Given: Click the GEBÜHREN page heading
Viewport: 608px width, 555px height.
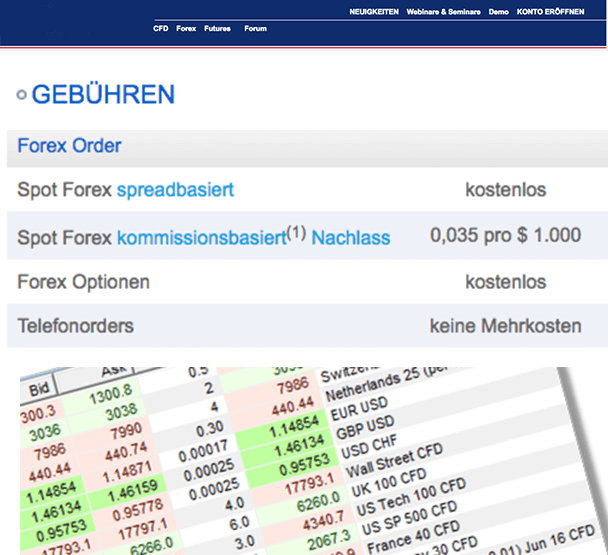Looking at the screenshot, I should click(x=103, y=94).
